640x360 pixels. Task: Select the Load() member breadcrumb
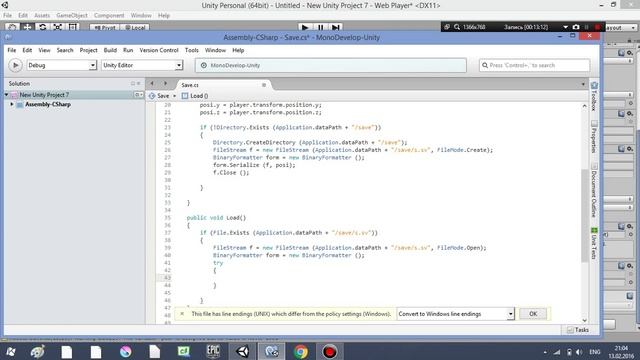[x=196, y=96]
